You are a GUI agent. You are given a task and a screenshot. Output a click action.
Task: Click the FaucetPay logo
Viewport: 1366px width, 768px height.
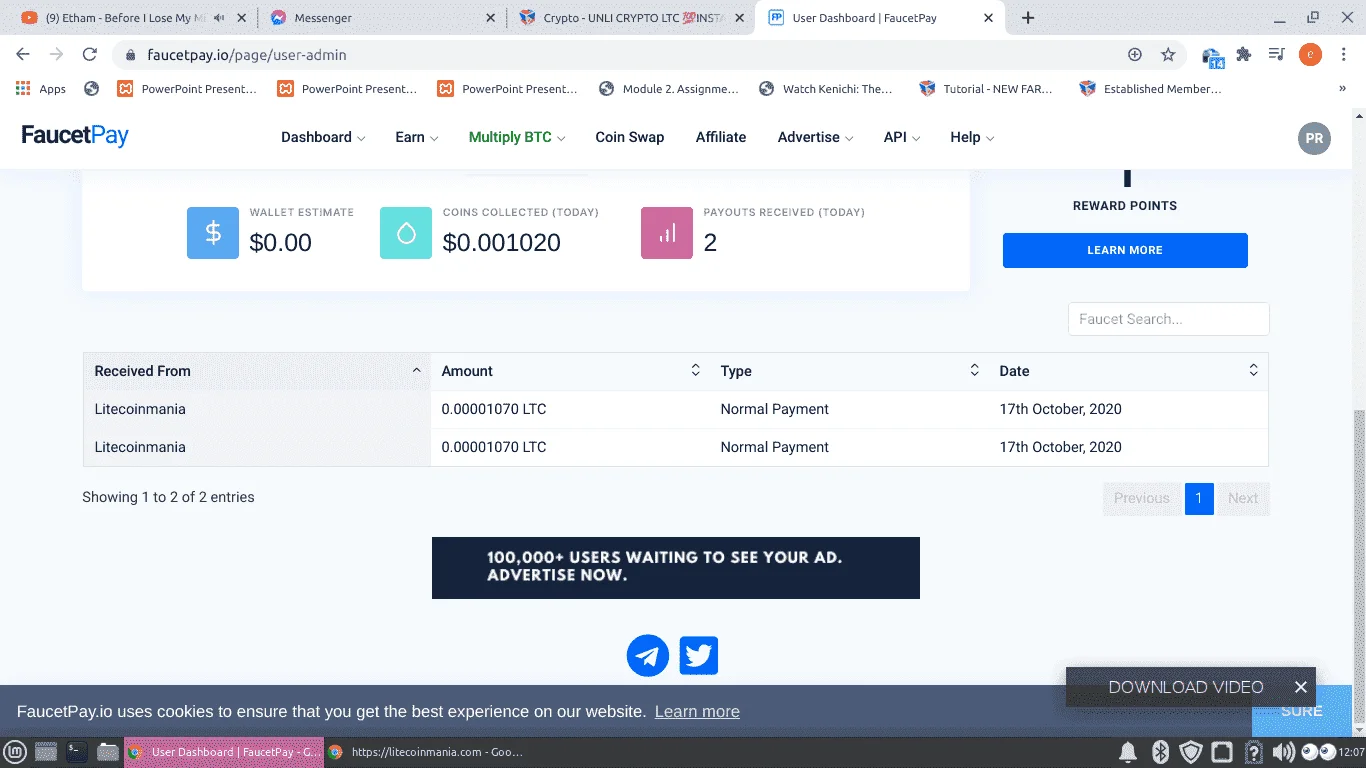75,136
